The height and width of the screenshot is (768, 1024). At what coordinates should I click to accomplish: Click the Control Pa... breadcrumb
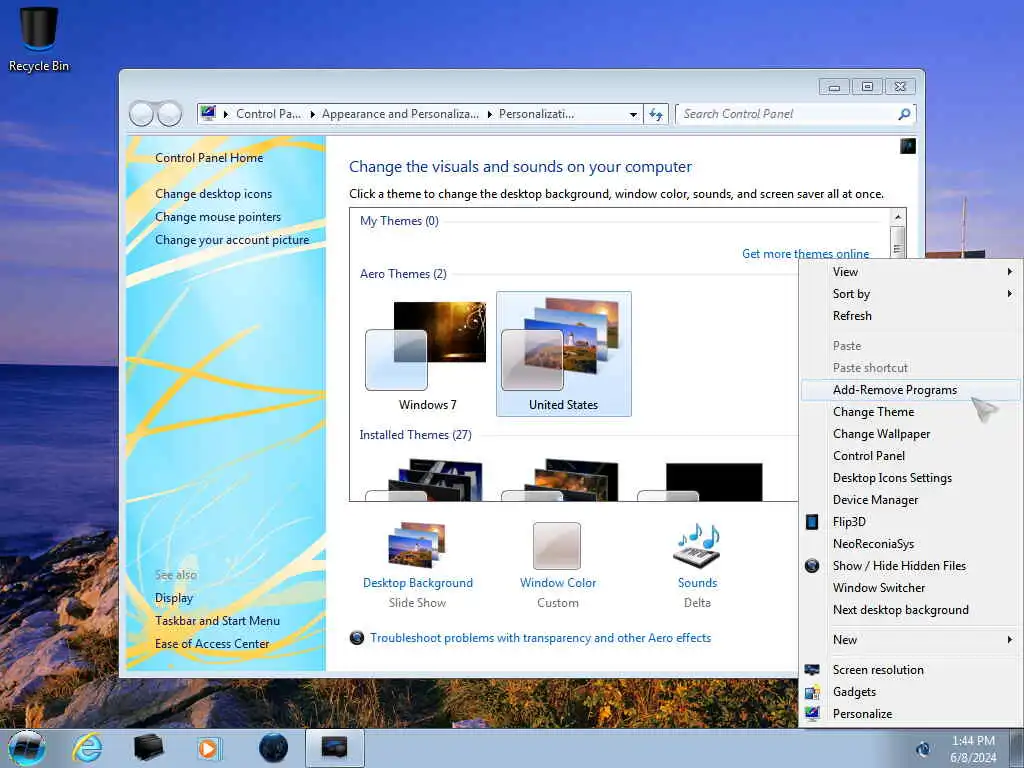pos(268,114)
